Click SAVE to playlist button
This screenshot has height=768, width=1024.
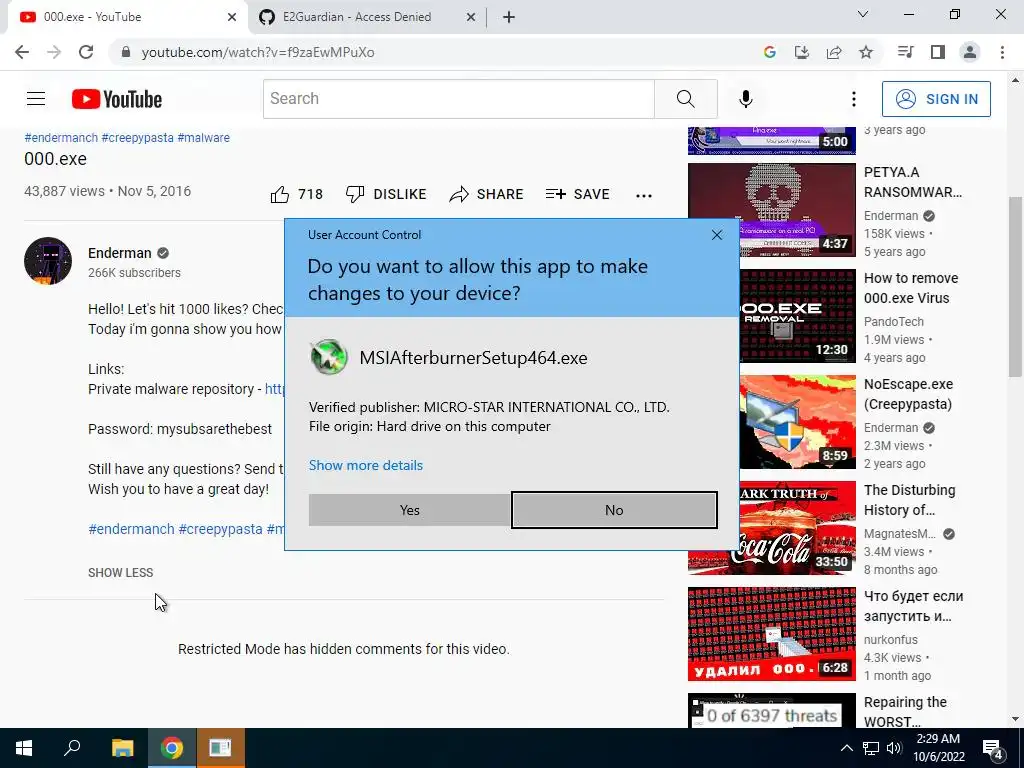[x=578, y=194]
